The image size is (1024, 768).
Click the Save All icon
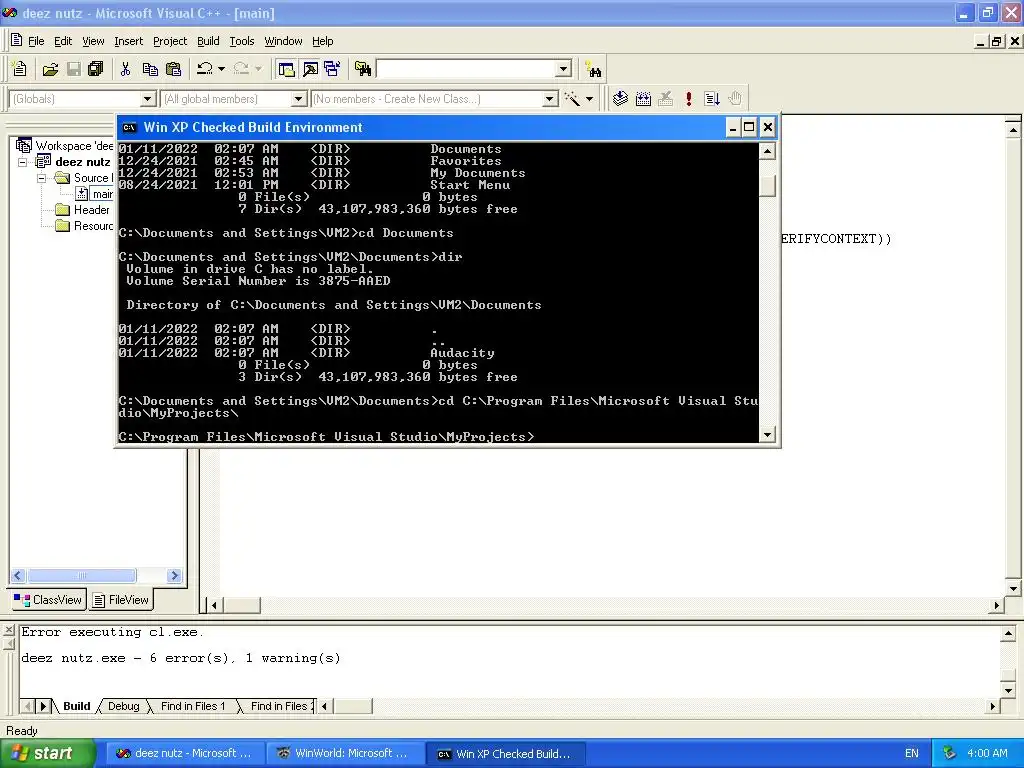(96, 69)
